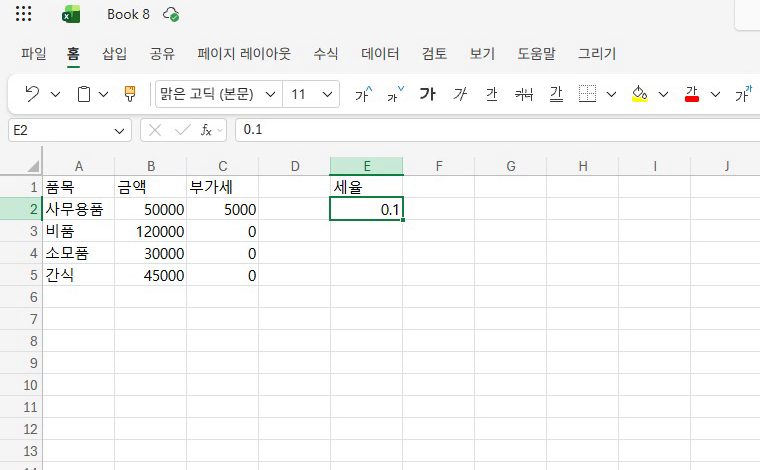This screenshot has width=760, height=470.
Task: Expand the Undo history dropdown
Action: point(56,94)
